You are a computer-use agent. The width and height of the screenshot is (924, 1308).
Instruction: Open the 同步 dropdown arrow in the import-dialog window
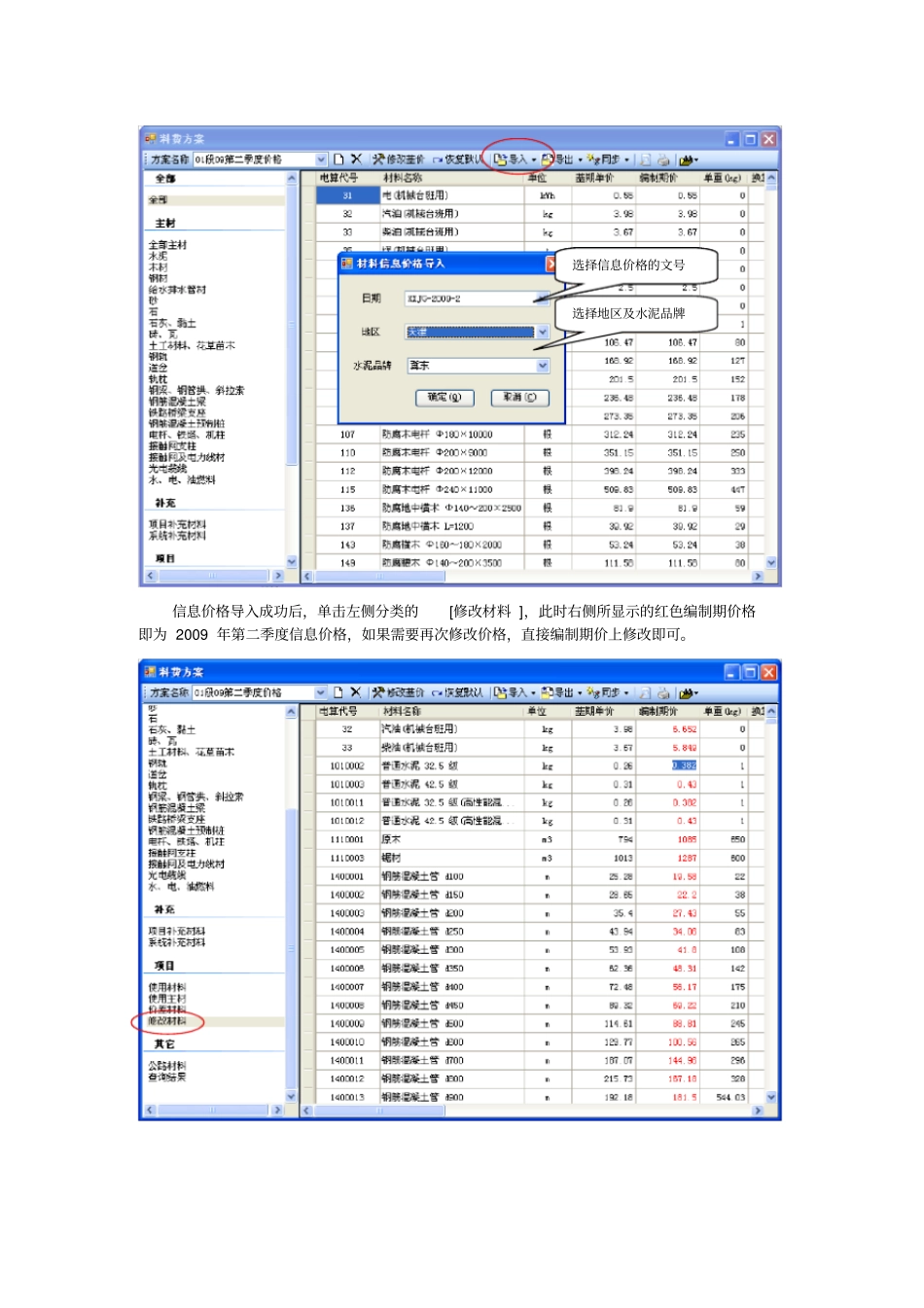pyautogui.click(x=627, y=159)
